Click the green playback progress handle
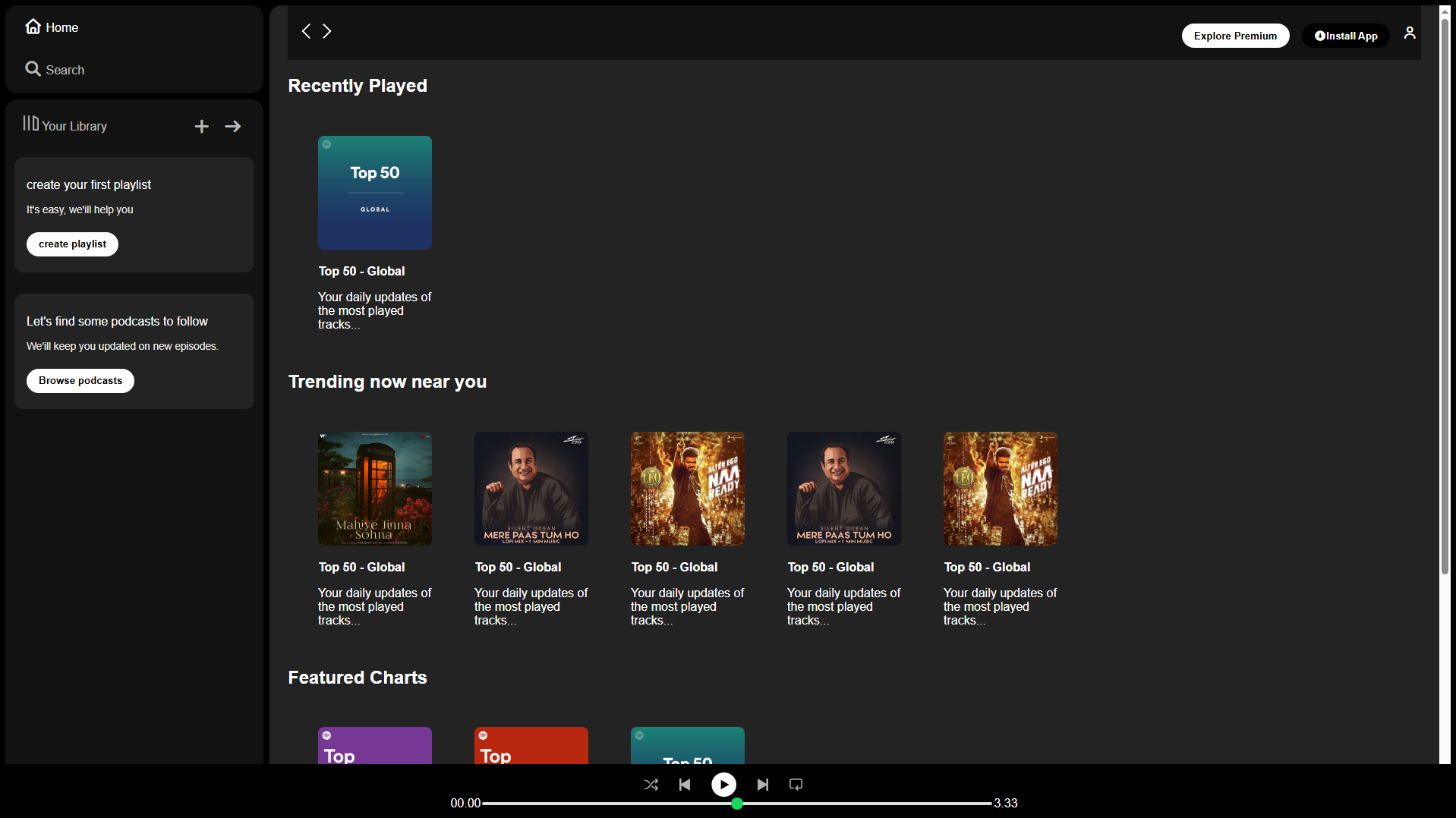The image size is (1456, 818). tap(737, 804)
